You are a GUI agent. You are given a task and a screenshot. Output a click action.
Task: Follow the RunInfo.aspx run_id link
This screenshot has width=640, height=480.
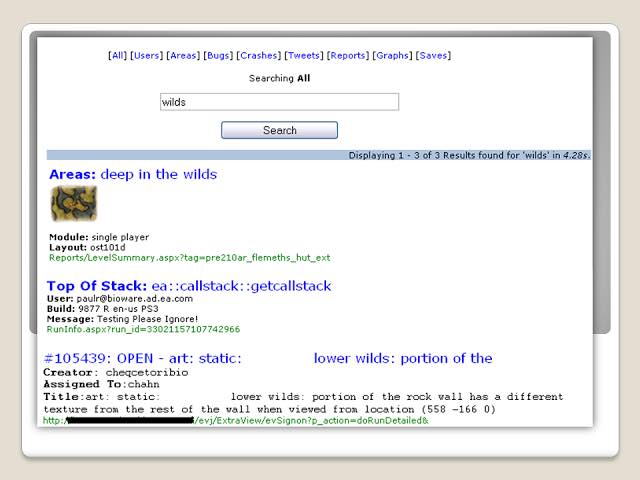coord(144,328)
